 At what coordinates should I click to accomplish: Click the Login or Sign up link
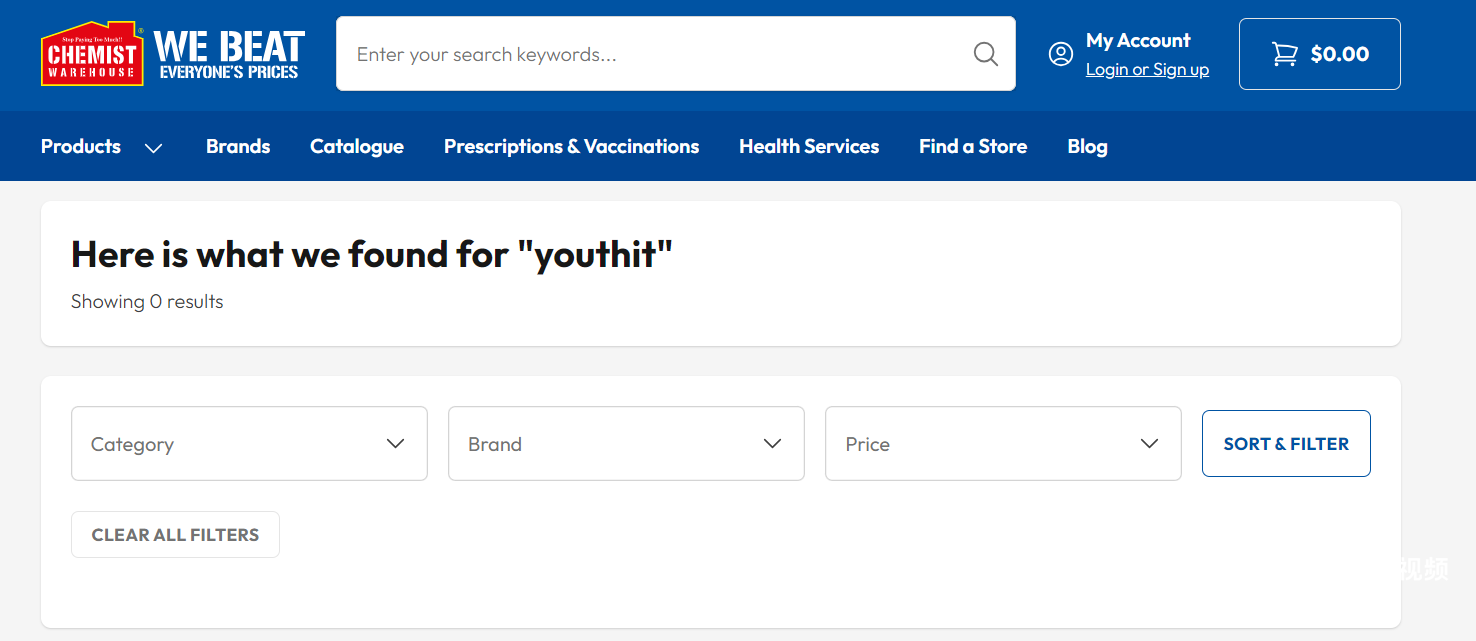coord(1147,70)
